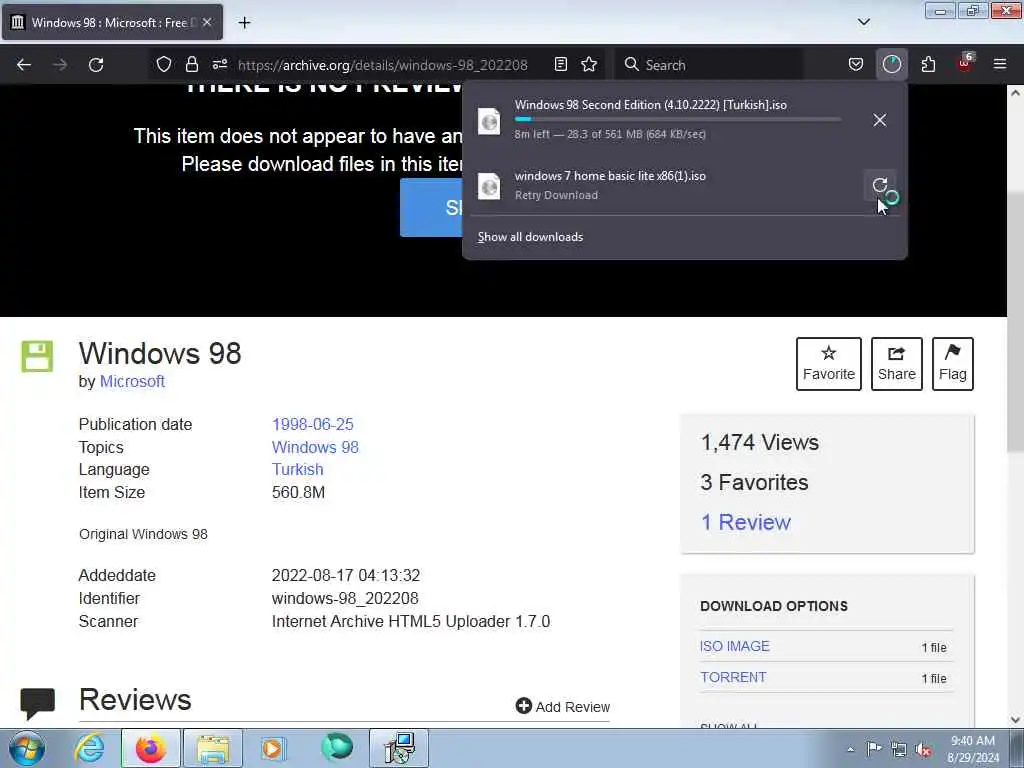Viewport: 1024px width, 768px height.
Task: Open site permissions icon in address bar
Action: click(x=219, y=64)
